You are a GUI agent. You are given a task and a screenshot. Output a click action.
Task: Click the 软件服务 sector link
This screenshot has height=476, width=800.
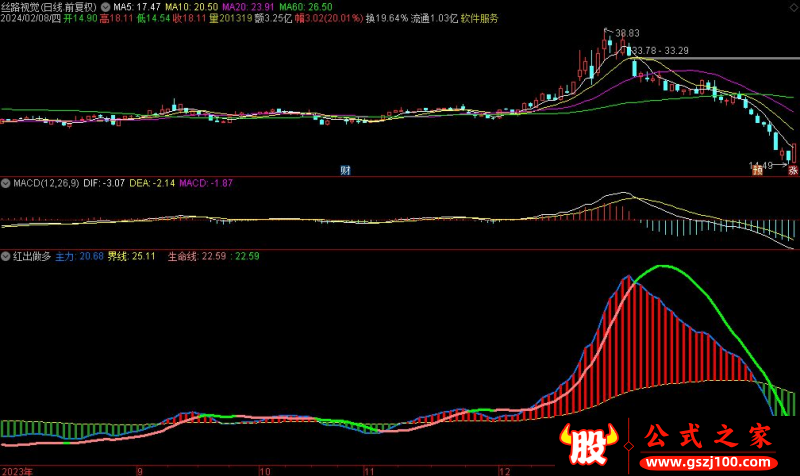pos(480,19)
